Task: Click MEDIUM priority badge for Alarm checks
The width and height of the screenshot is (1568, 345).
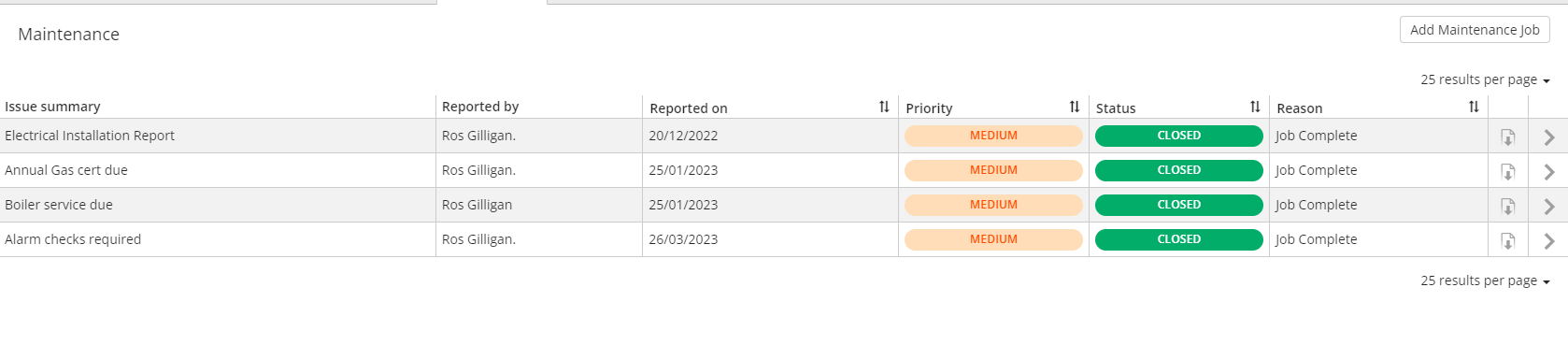Action: coord(993,239)
